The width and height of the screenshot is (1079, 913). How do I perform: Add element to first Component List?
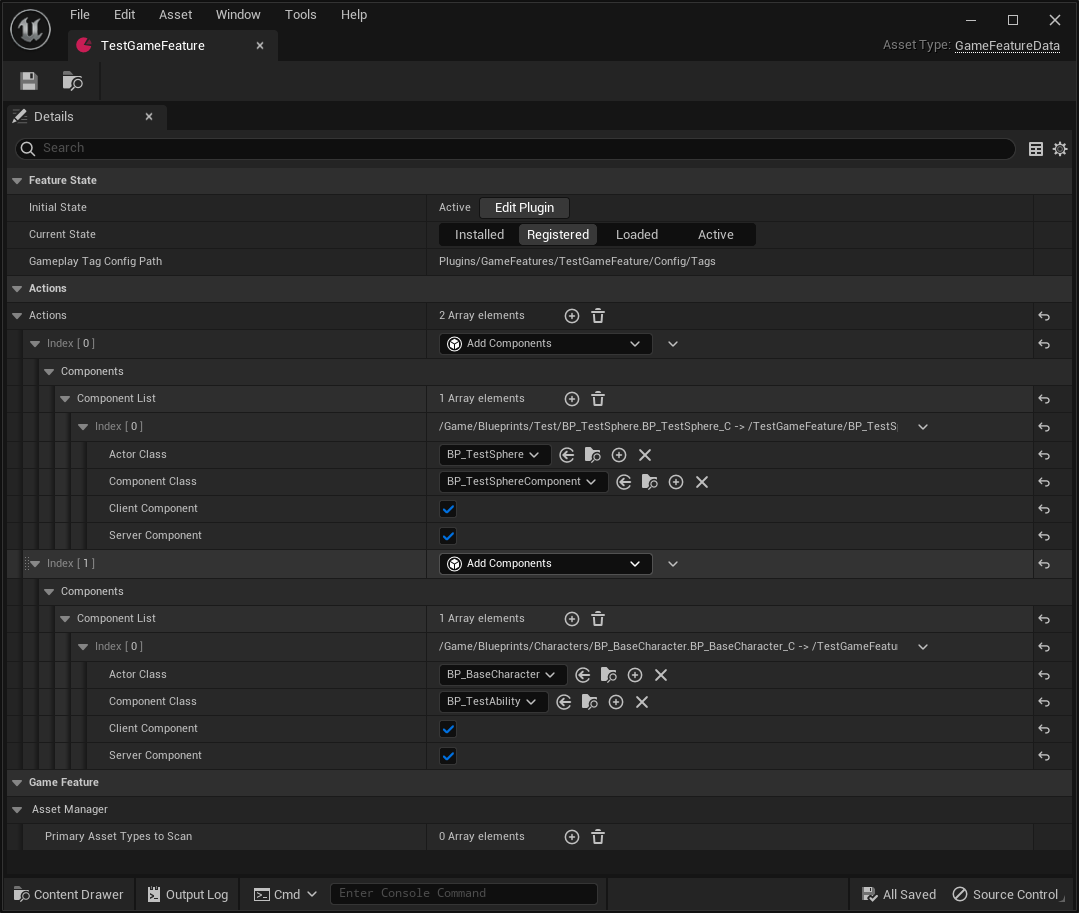click(x=572, y=399)
